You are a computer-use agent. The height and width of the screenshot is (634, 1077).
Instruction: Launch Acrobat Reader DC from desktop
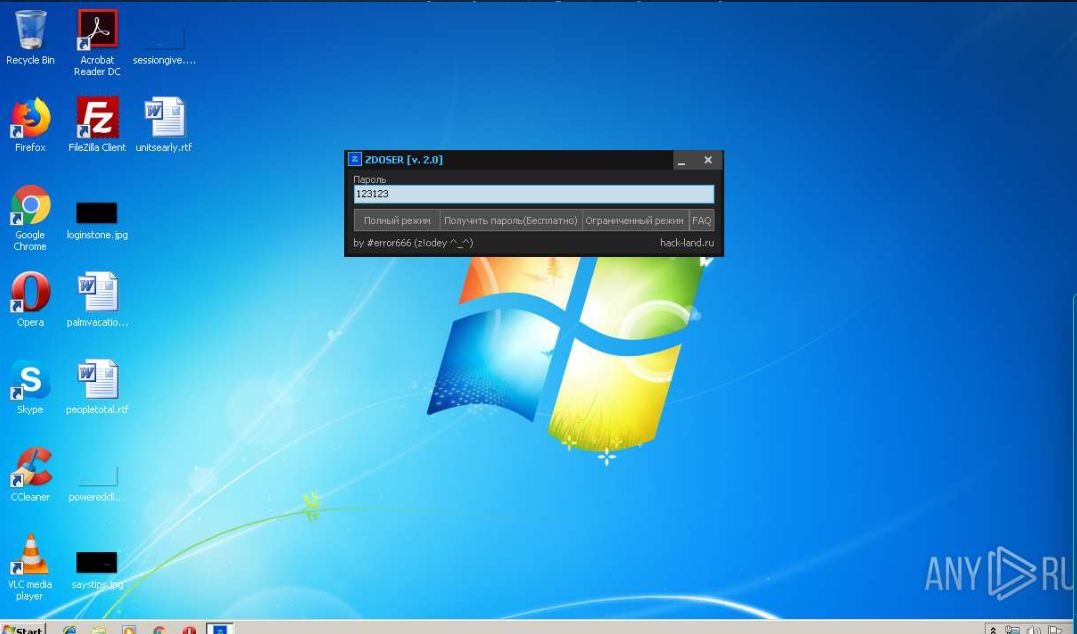tap(97, 31)
